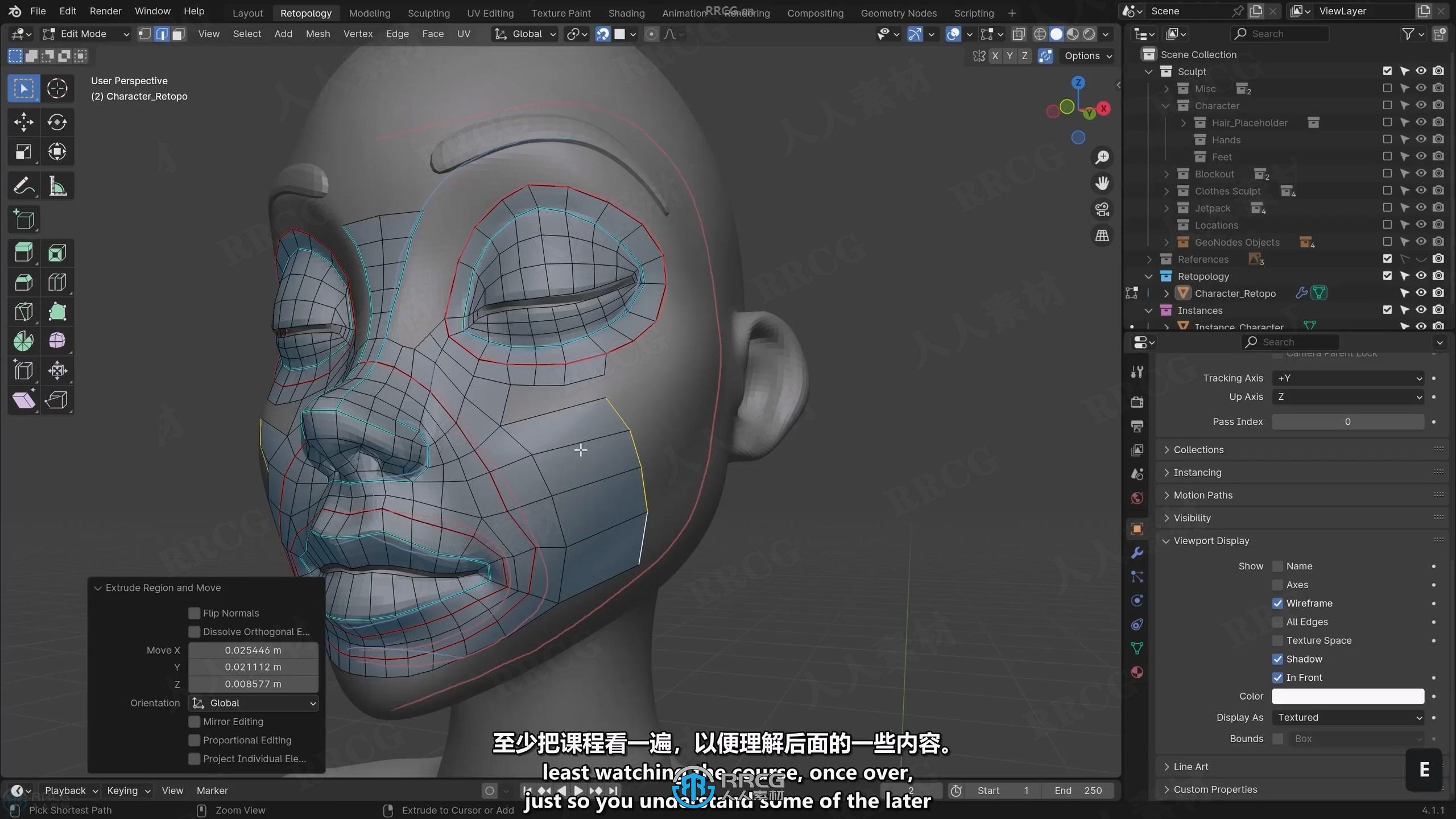Switch to the UV Editing workspace tab
This screenshot has width=1456, height=819.
click(x=490, y=13)
